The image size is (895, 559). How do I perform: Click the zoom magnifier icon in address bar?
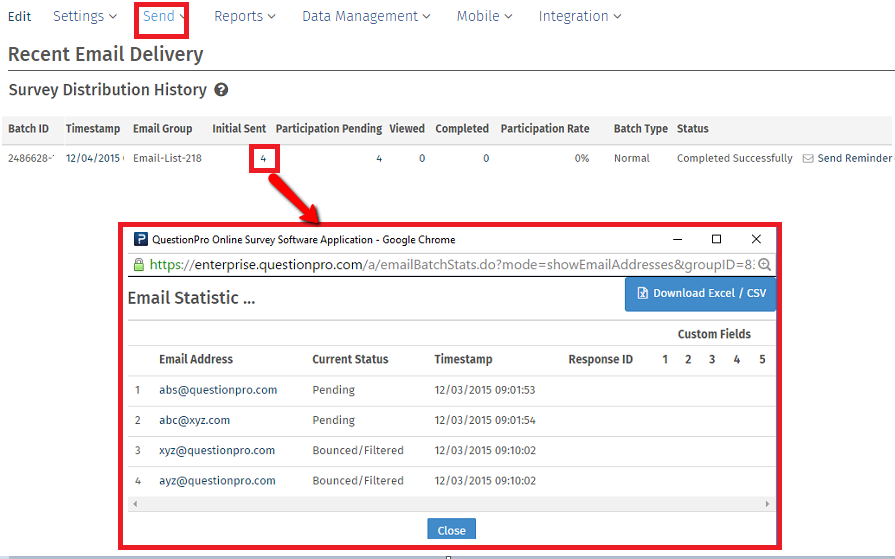765,265
